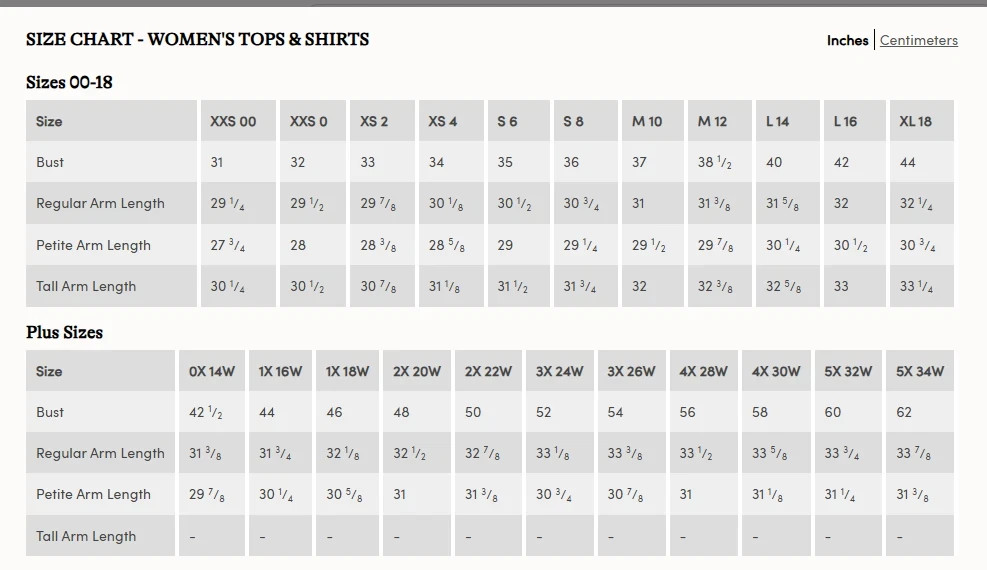Screen dimensions: 987x570
Task: Select the L 14 size header
Action: click(777, 121)
